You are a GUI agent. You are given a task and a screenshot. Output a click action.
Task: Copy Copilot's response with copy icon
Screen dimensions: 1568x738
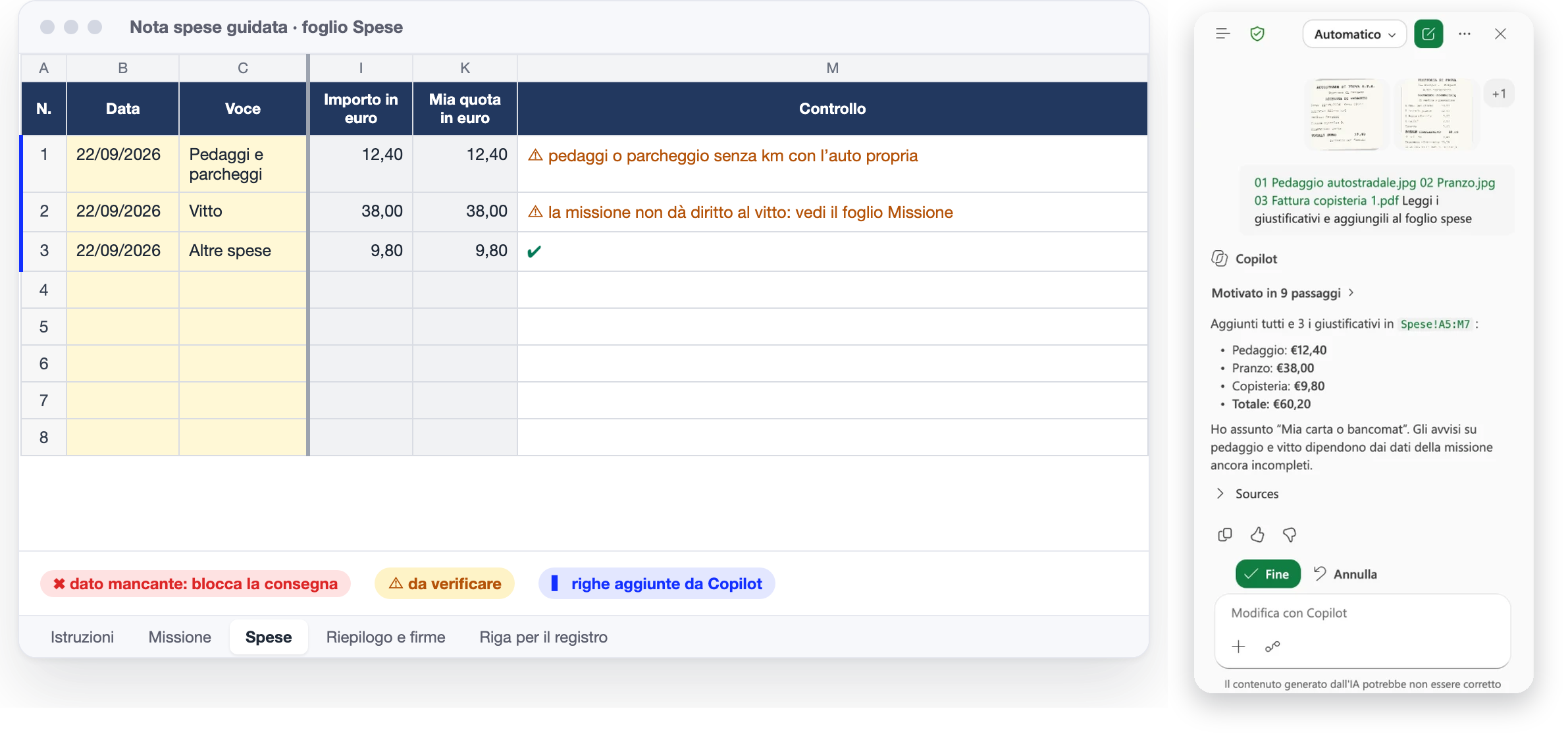click(x=1224, y=535)
